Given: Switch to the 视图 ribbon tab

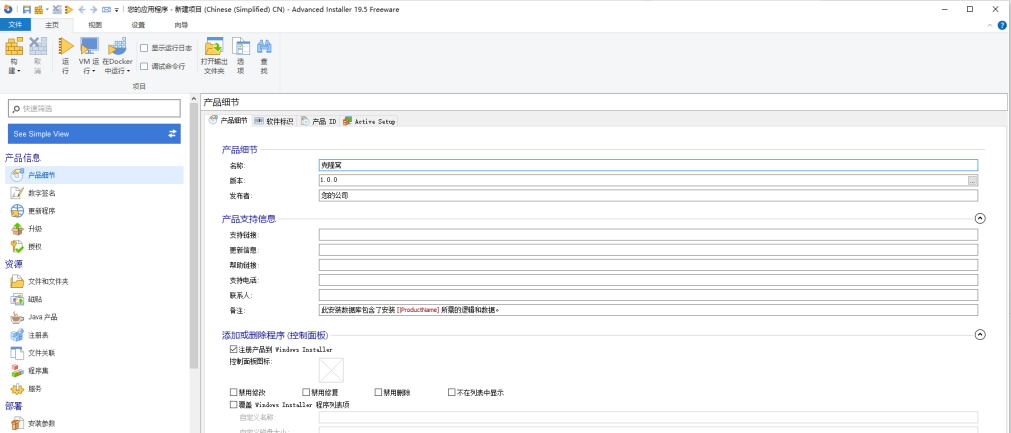Looking at the screenshot, I should click(x=95, y=25).
